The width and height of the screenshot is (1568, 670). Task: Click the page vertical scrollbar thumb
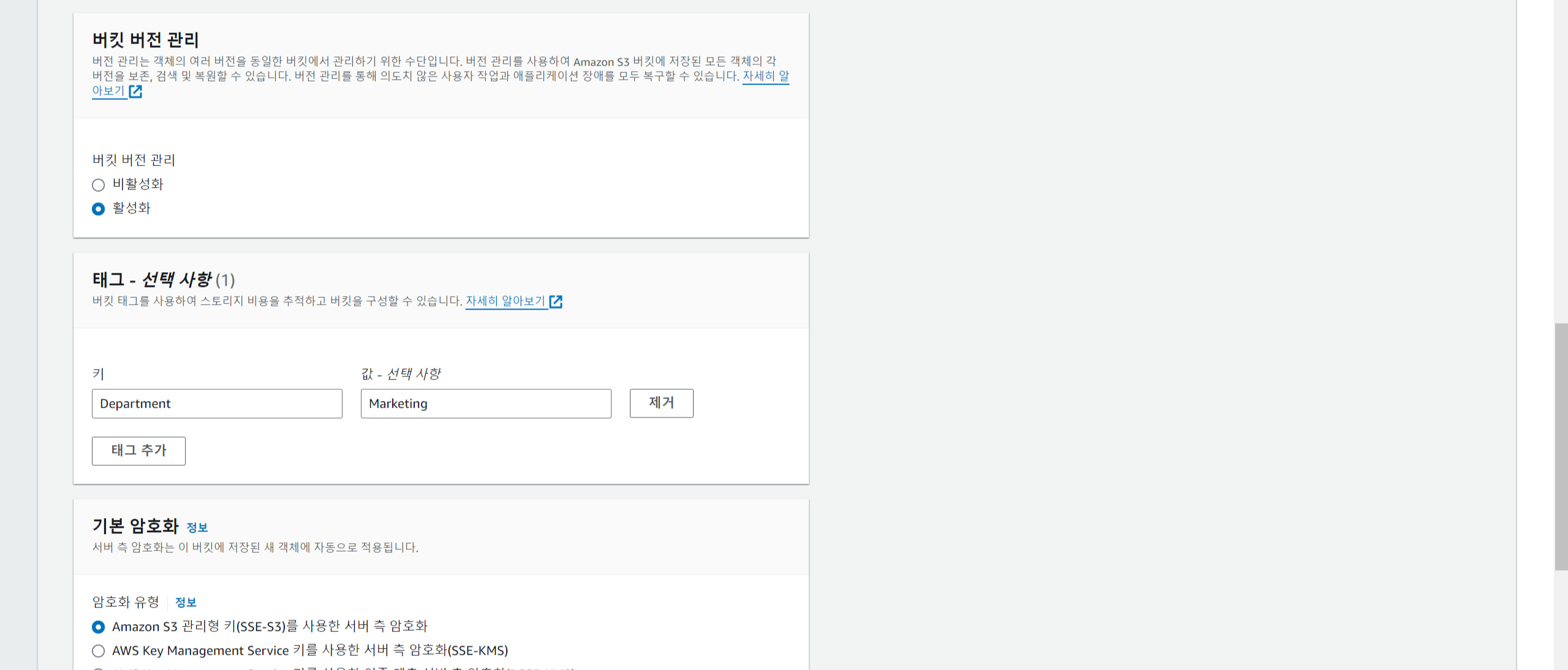point(1561,447)
